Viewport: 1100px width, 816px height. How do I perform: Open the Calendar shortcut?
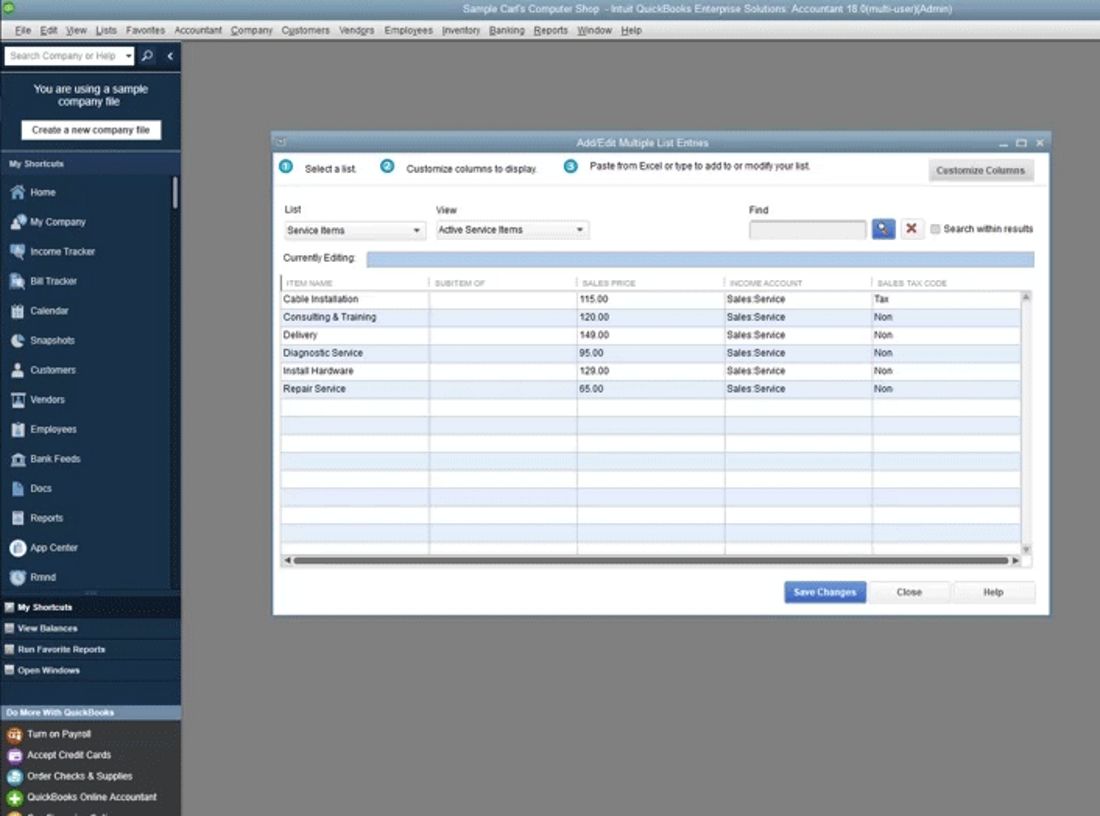click(39, 311)
